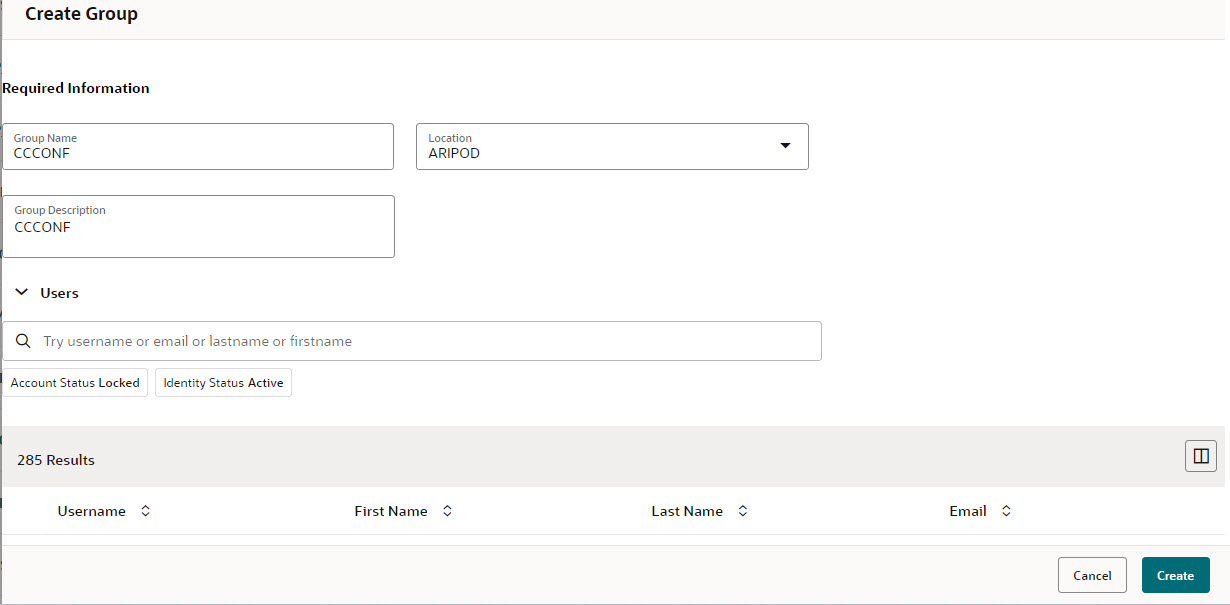Click the Create button
1230x605 pixels.
pos(1175,575)
